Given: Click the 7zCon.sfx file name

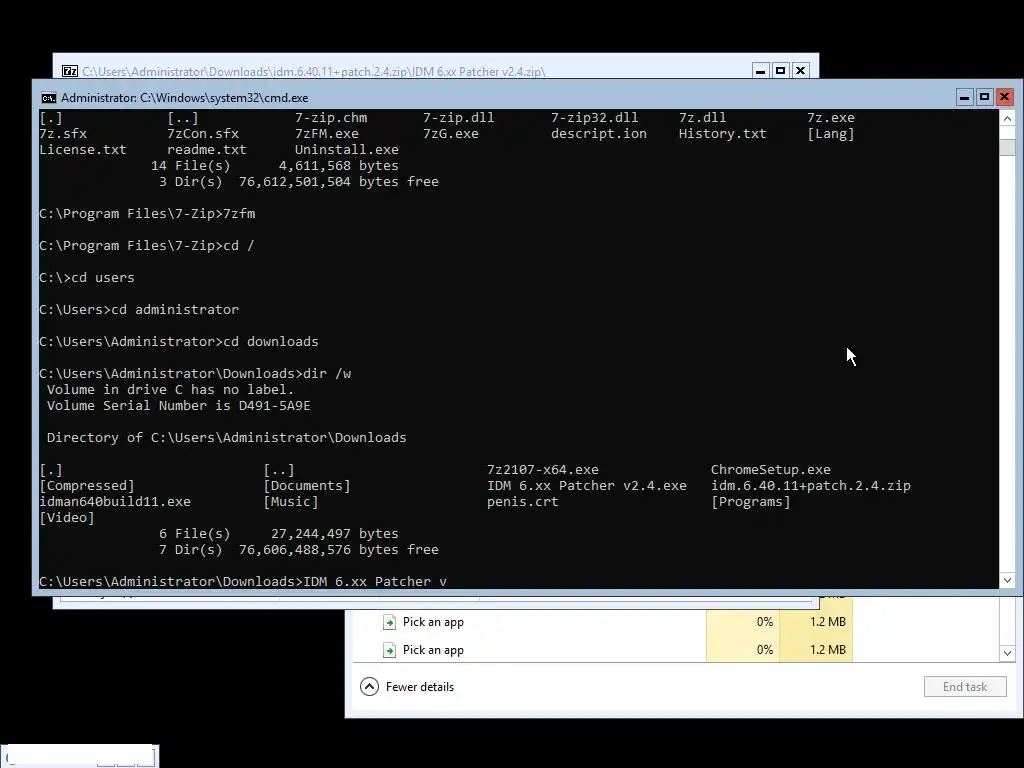Looking at the screenshot, I should coord(203,134).
